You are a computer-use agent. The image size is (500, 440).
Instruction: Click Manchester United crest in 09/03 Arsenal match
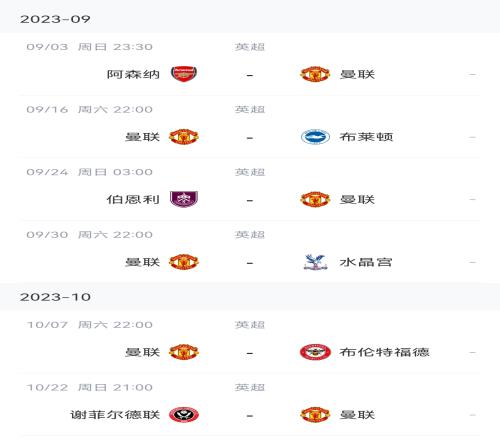pos(315,74)
